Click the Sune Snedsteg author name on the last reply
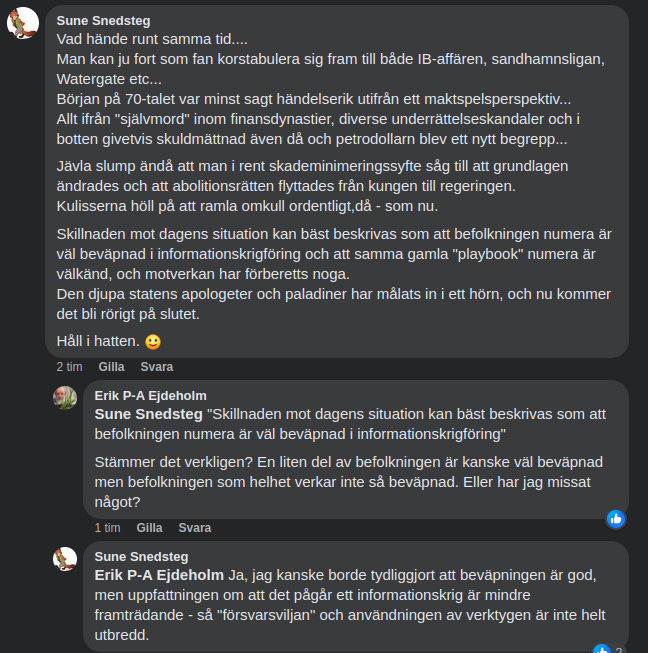This screenshot has width=648, height=653. pos(141,556)
